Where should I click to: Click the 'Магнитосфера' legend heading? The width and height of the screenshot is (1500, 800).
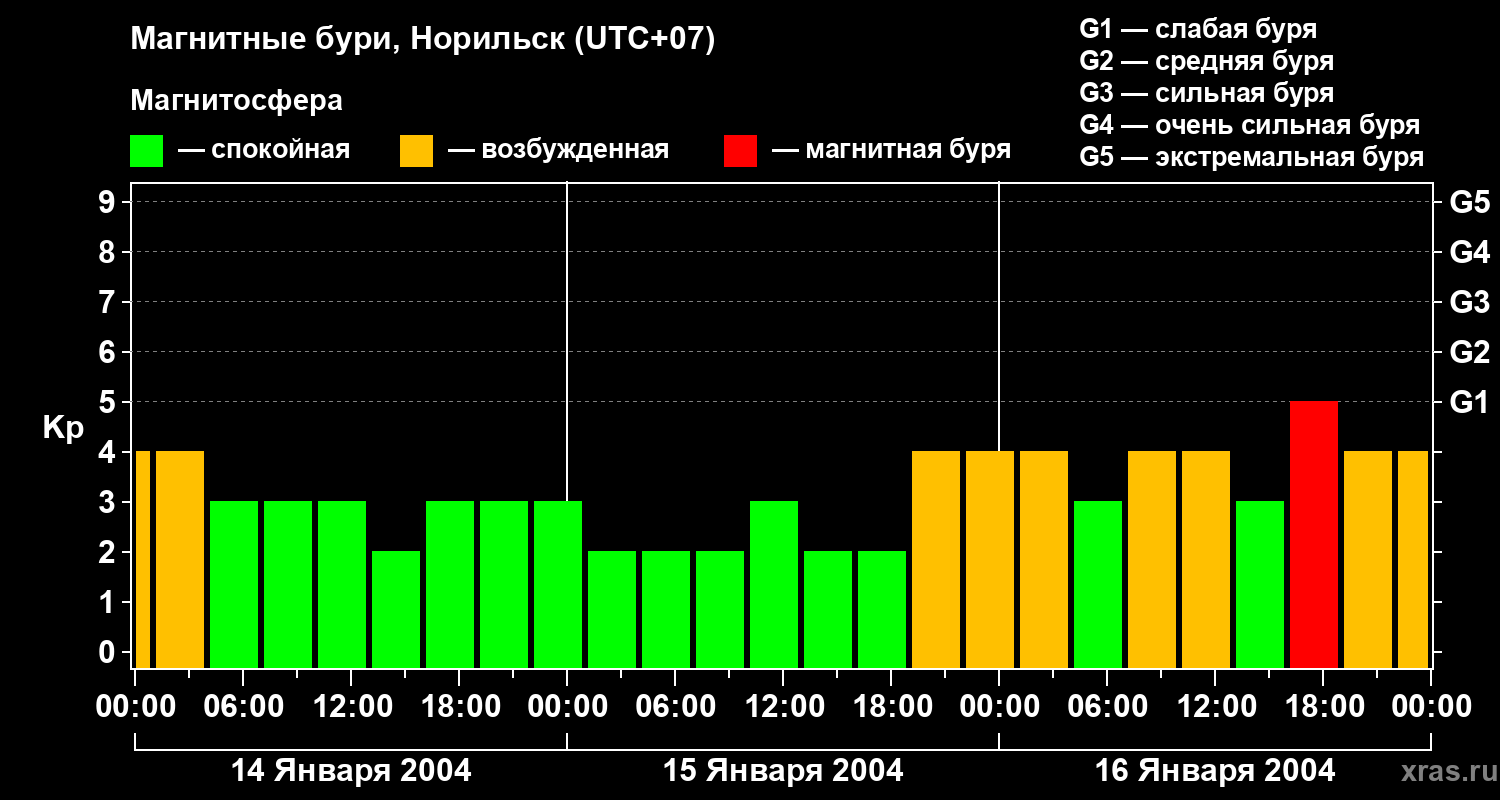236,101
